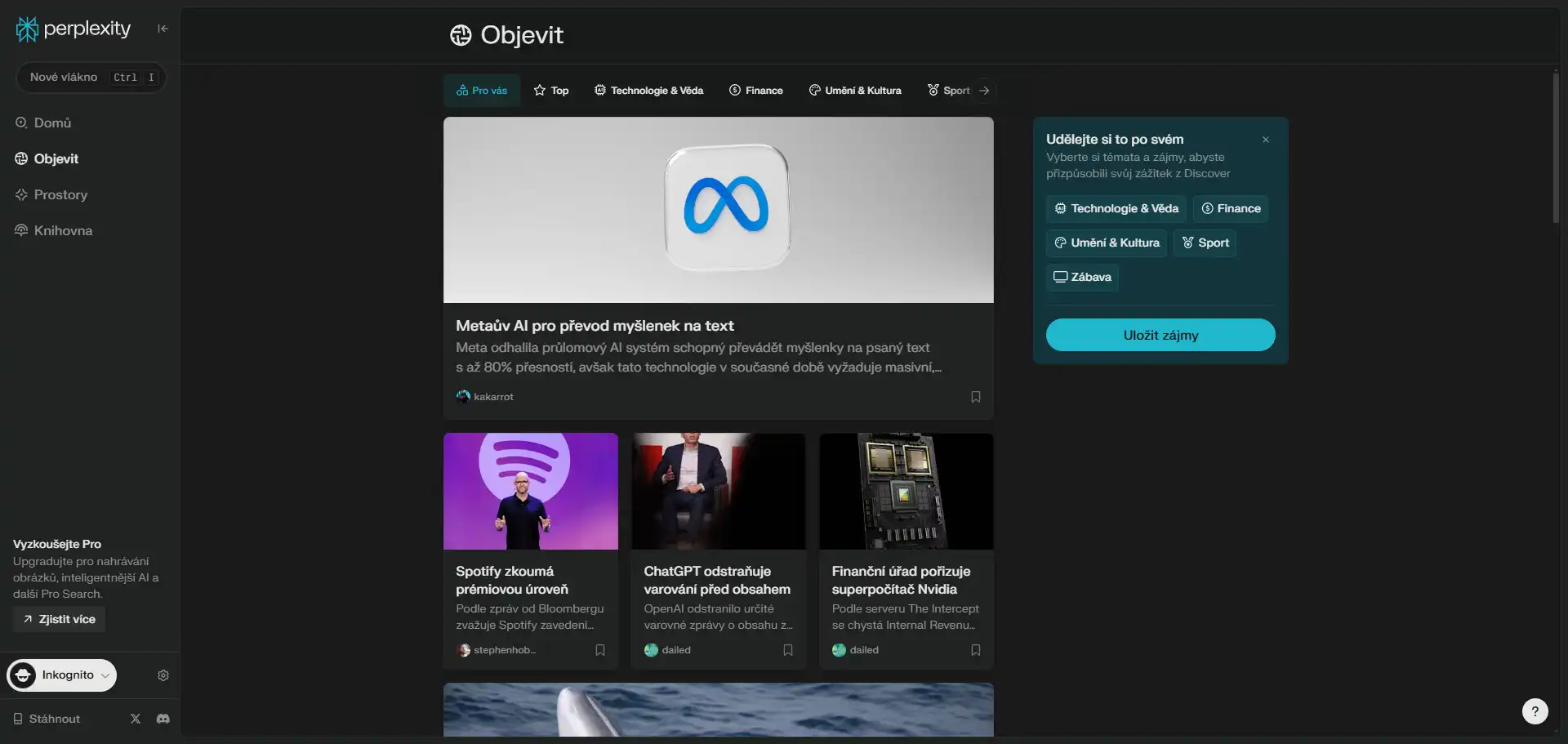Open the Meta logo article thumbnail
Viewport: 1568px width, 744px height.
[719, 210]
